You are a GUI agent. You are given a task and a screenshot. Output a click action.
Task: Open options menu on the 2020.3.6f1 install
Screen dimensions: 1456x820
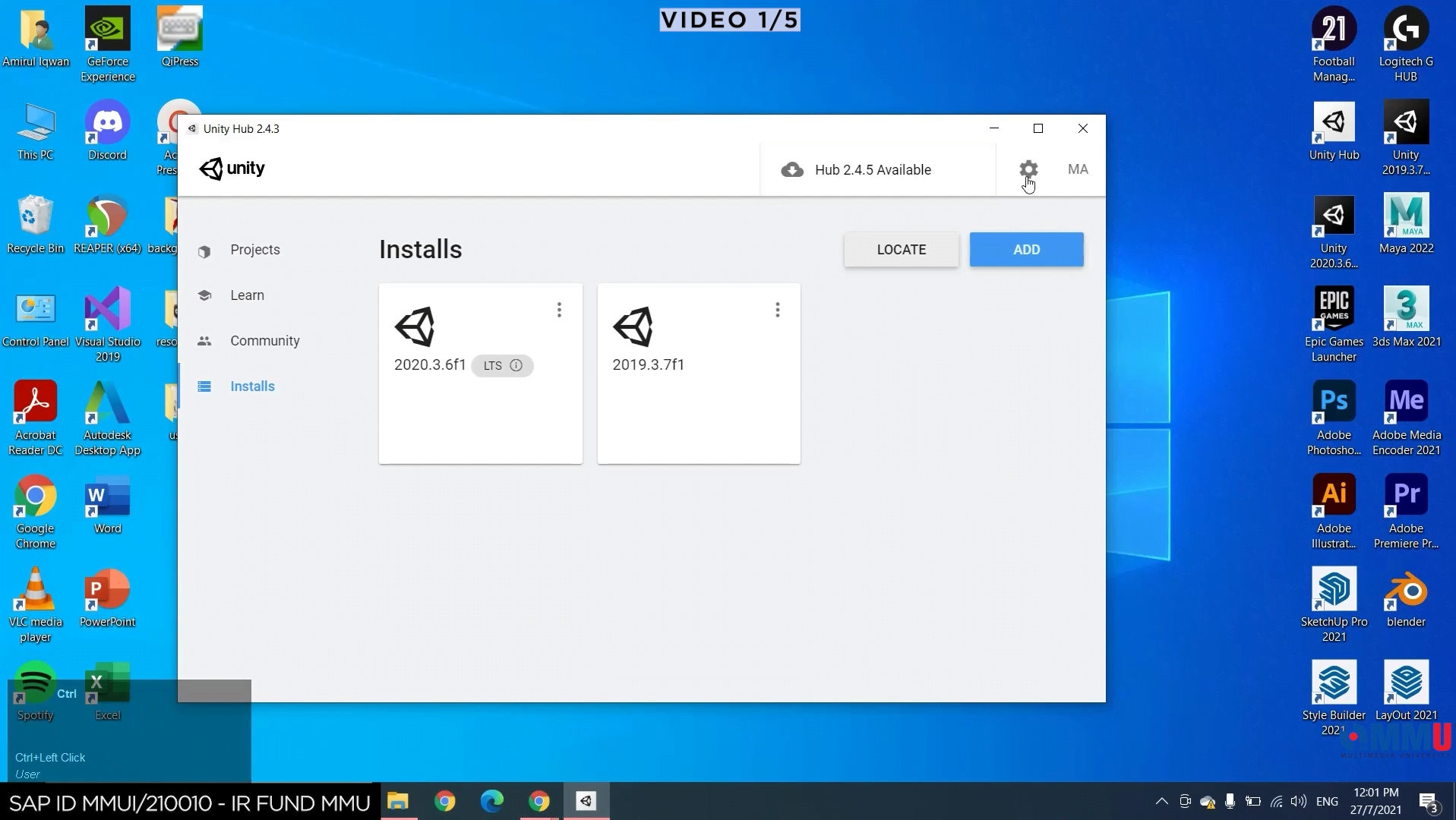coord(559,309)
